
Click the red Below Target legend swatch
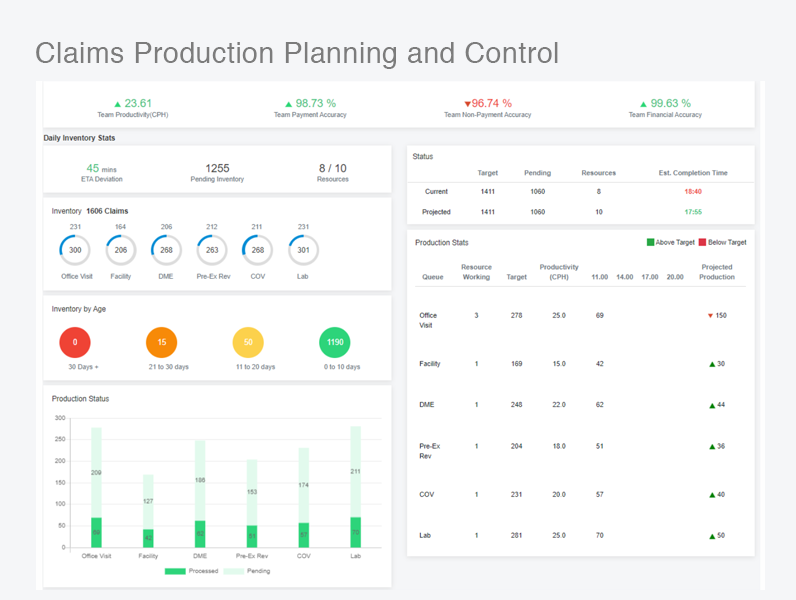pyautogui.click(x=703, y=242)
